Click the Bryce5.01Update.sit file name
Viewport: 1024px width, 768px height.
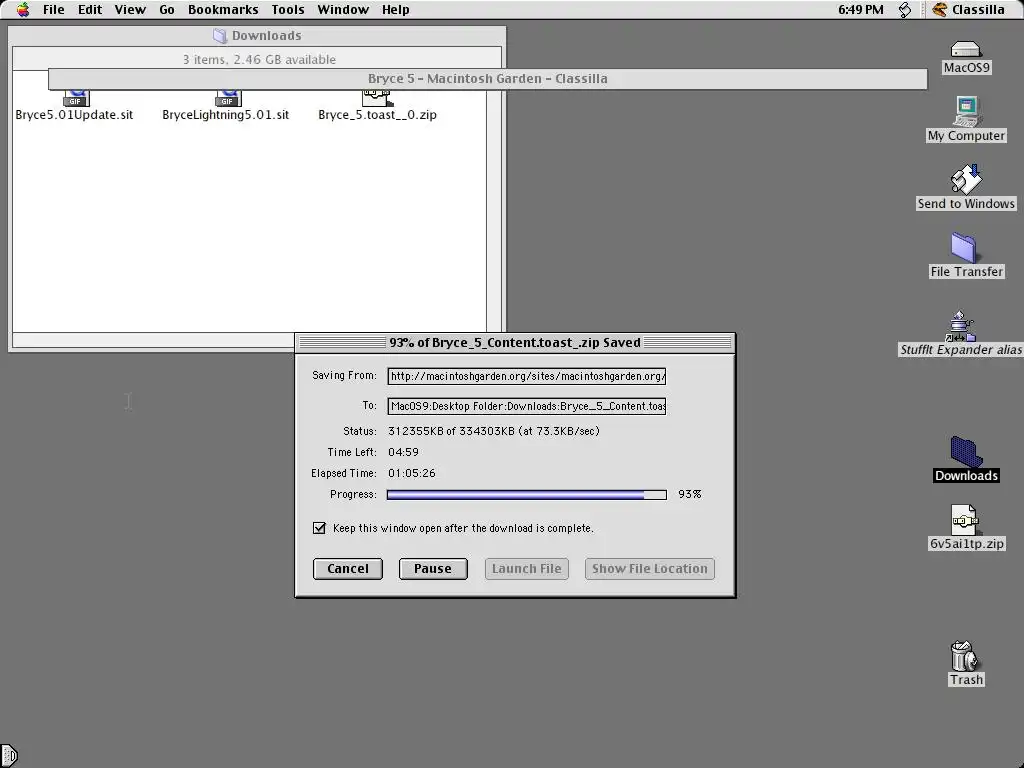tap(74, 115)
